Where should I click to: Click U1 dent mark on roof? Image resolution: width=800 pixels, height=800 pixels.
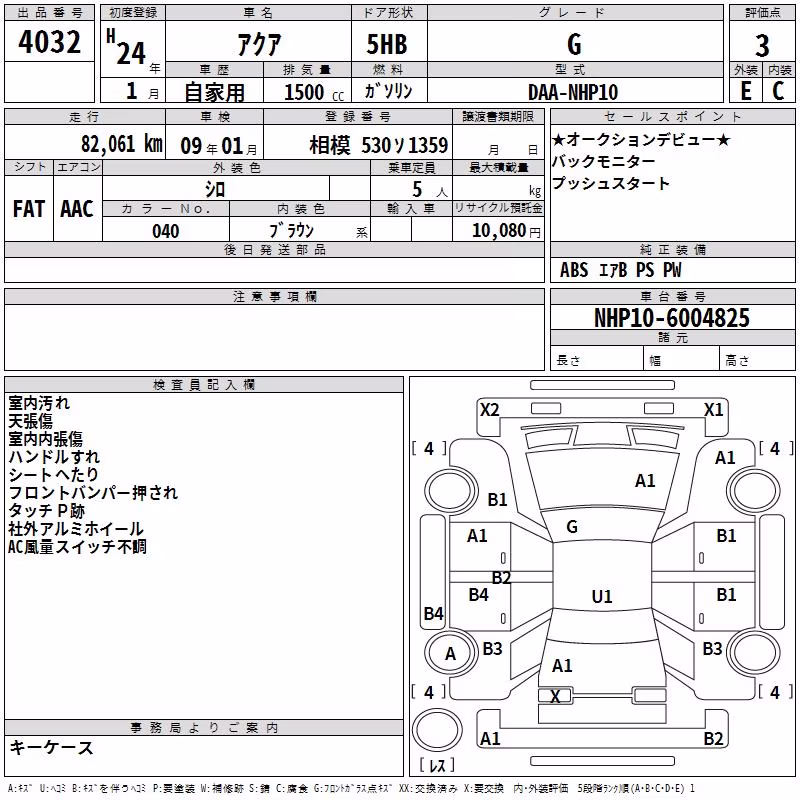click(602, 596)
